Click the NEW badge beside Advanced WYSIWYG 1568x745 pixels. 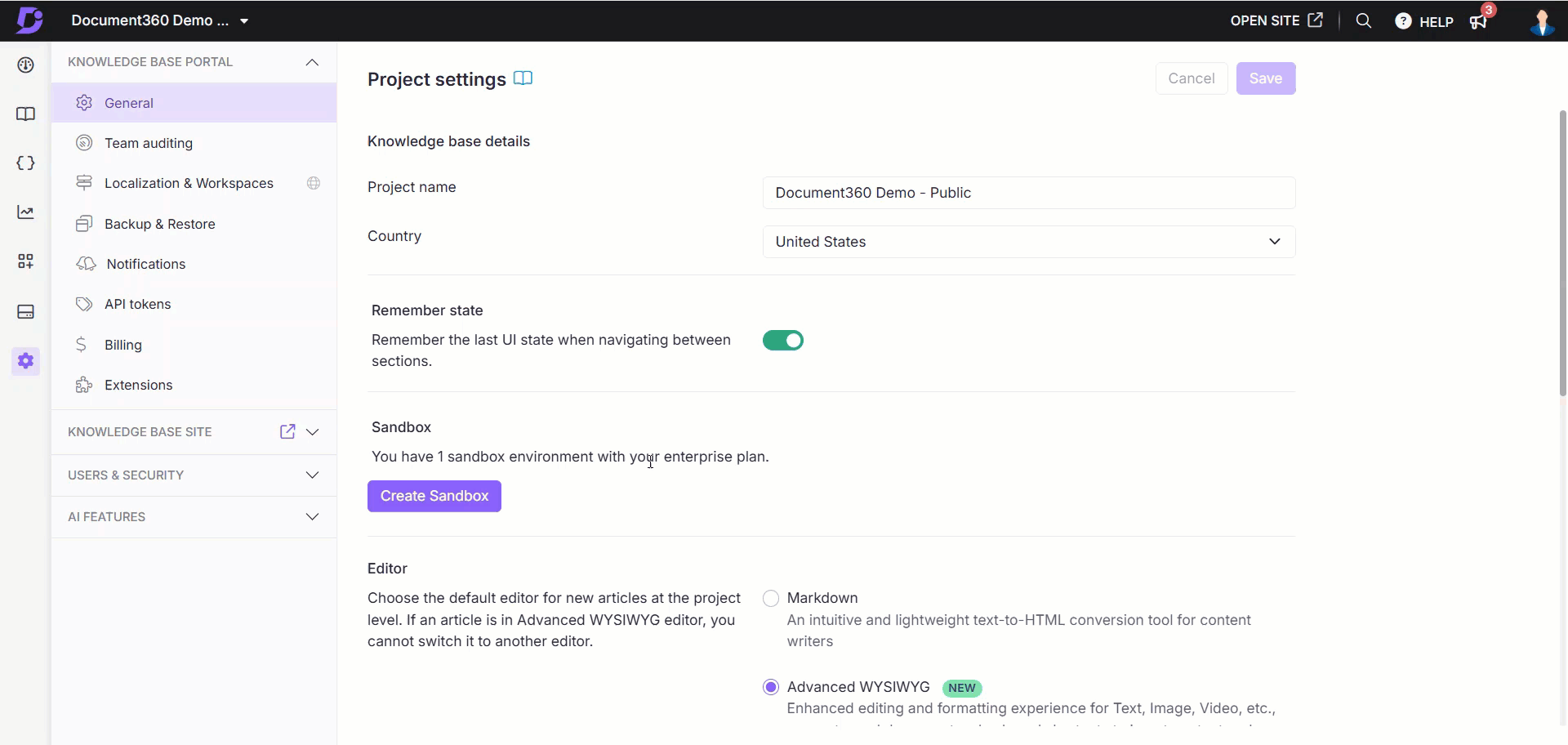point(962,688)
